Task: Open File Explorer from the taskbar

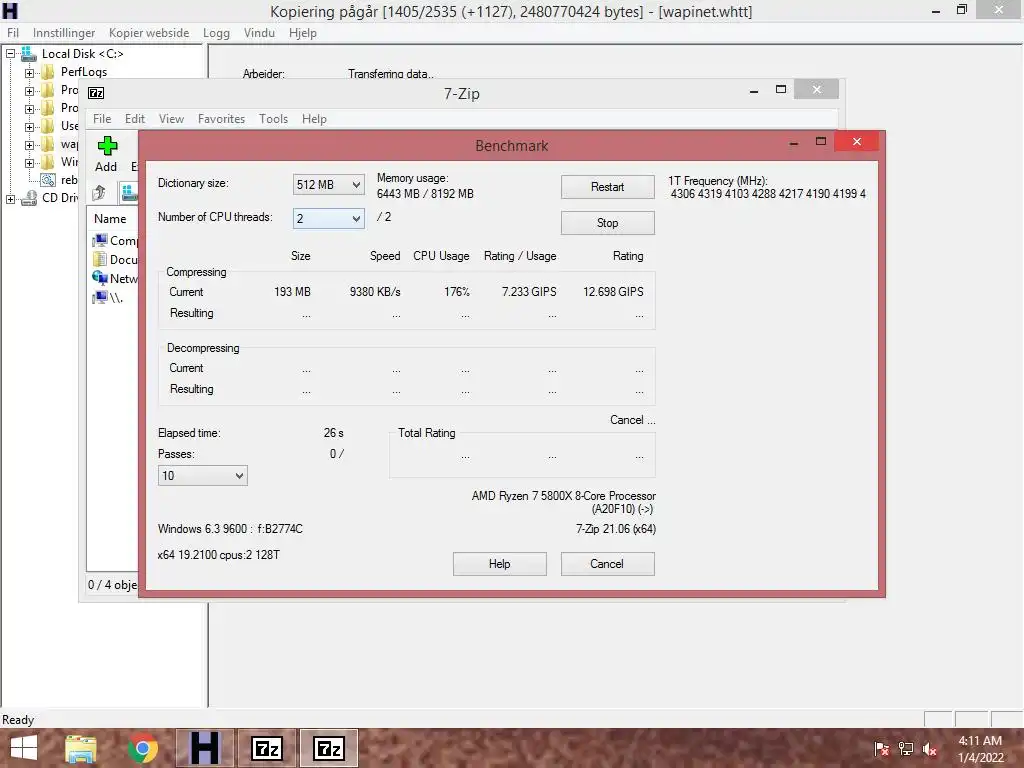Action: (81, 748)
